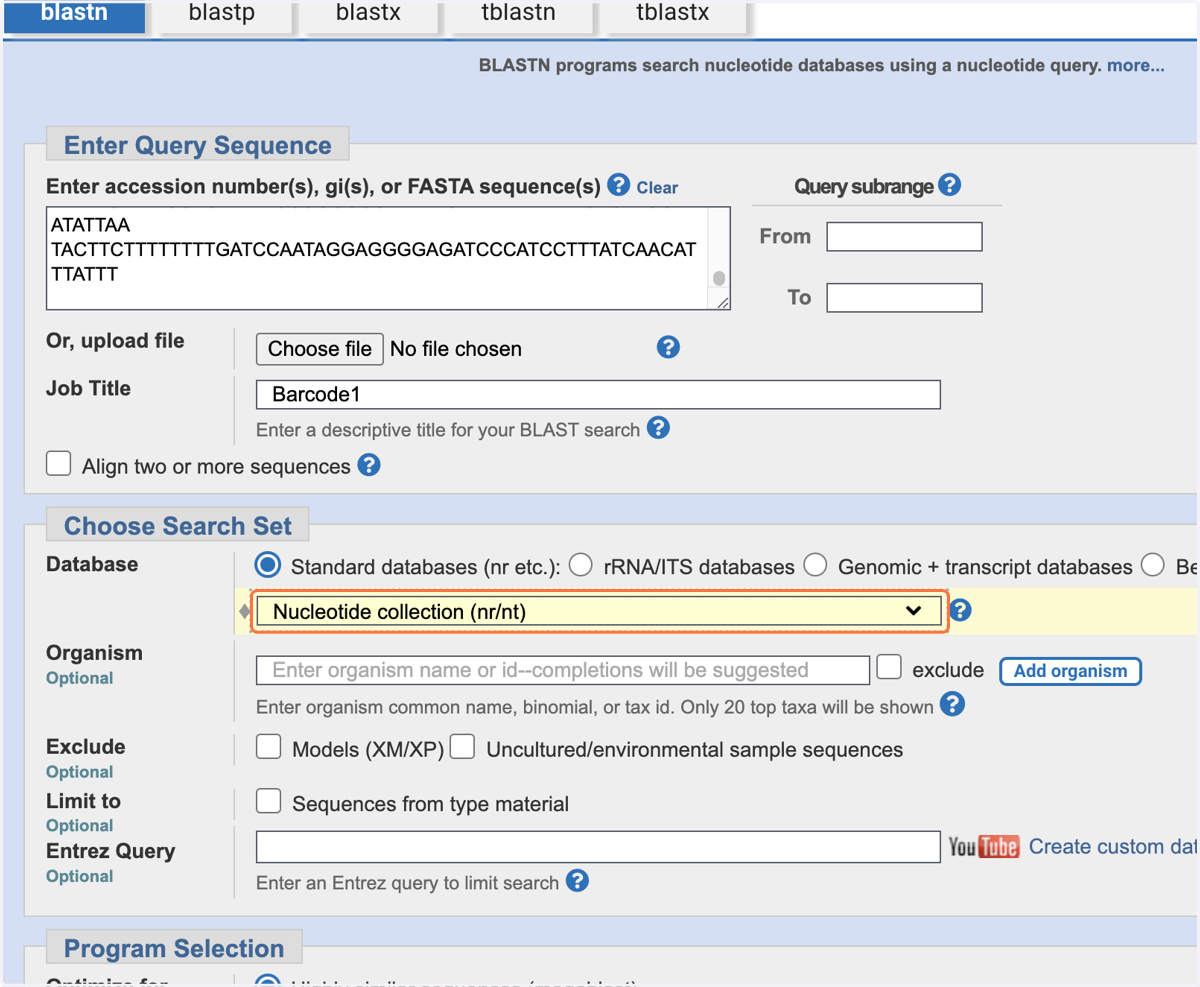
Task: Open the Query subrange help icon
Action: coord(950,185)
